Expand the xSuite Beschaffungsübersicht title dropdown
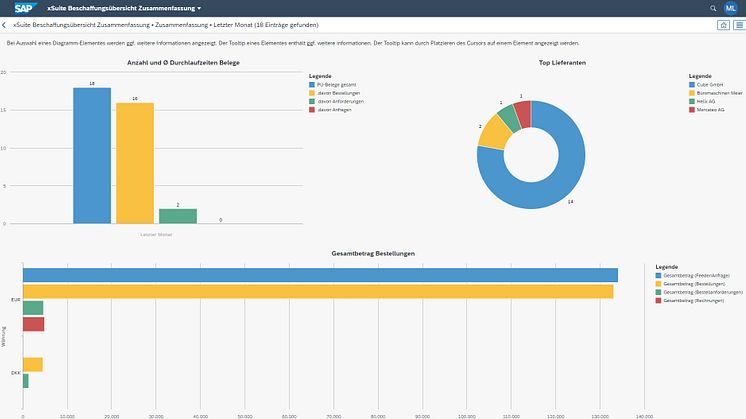The height and width of the screenshot is (419, 746). pyautogui.click(x=199, y=8)
